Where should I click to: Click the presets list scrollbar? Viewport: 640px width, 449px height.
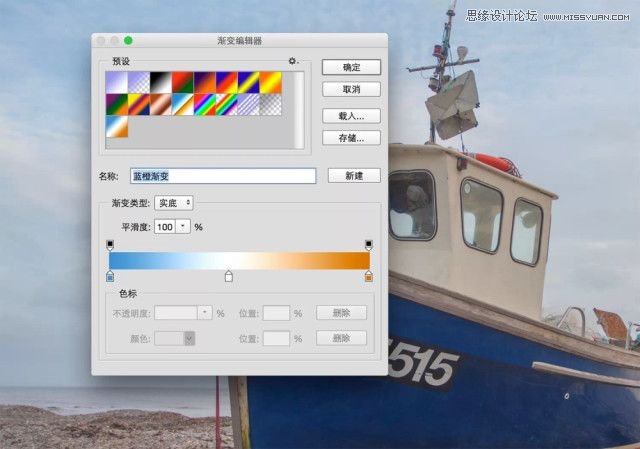(299, 110)
